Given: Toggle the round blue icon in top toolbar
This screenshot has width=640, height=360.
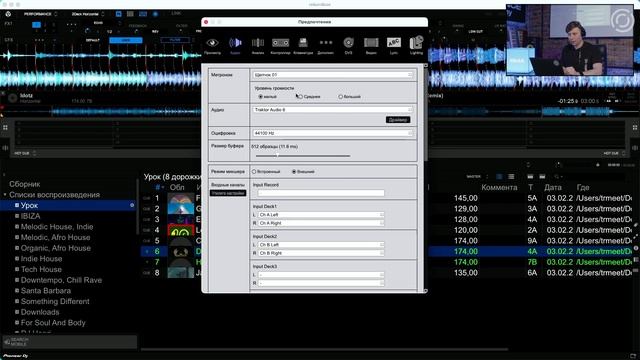Looking at the screenshot, I should tap(155, 14).
